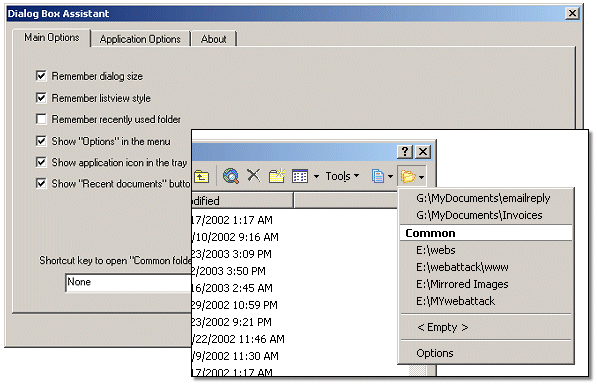Close the Dialog Box Assistant window
Viewport: 597px width, 384px height.
pyautogui.click(x=572, y=14)
